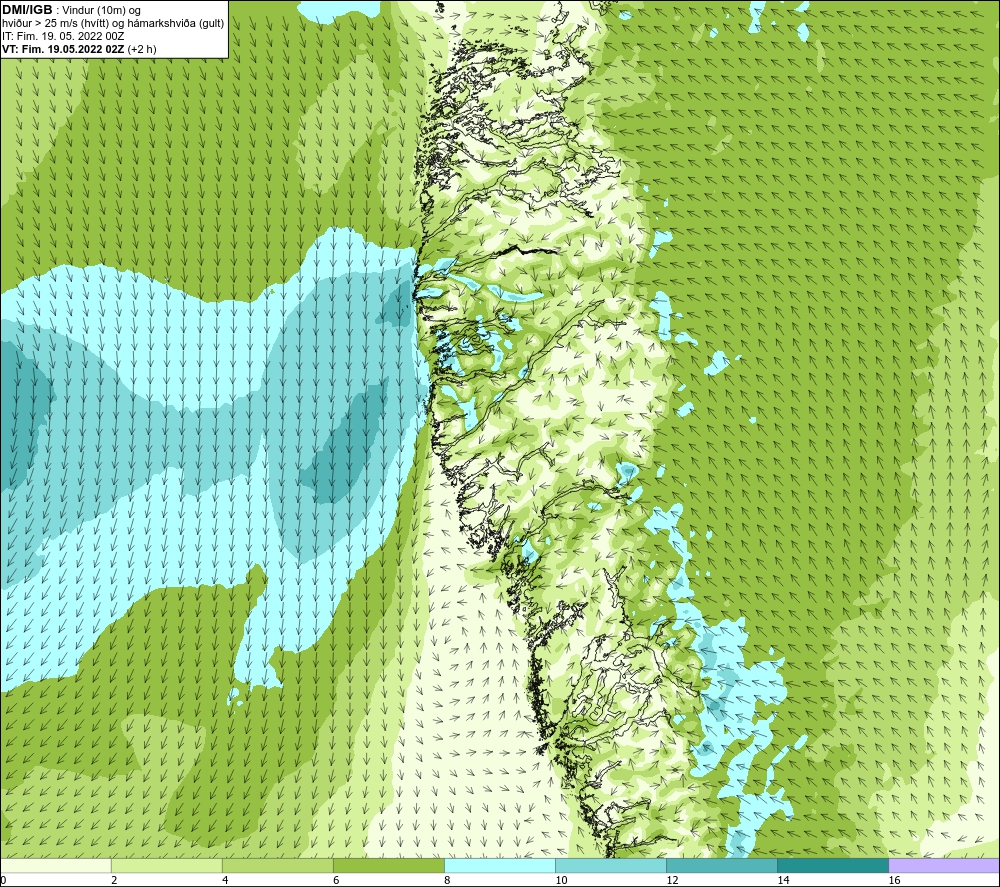Image resolution: width=1000 pixels, height=887 pixels.
Task: Click the 'Vindur (10m) og' label
Action: (x=103, y=10)
